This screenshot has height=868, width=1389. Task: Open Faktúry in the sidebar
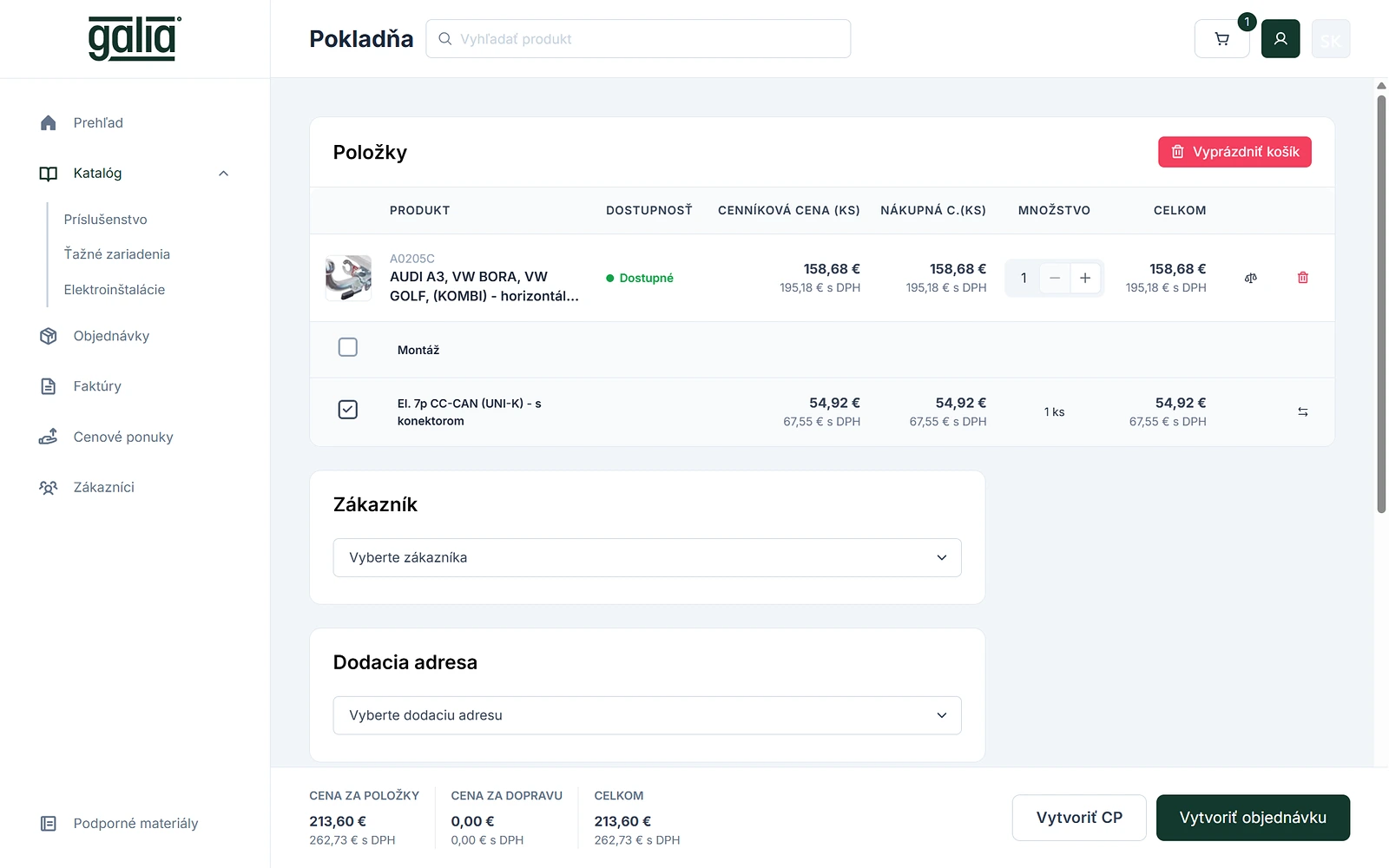[x=97, y=386]
